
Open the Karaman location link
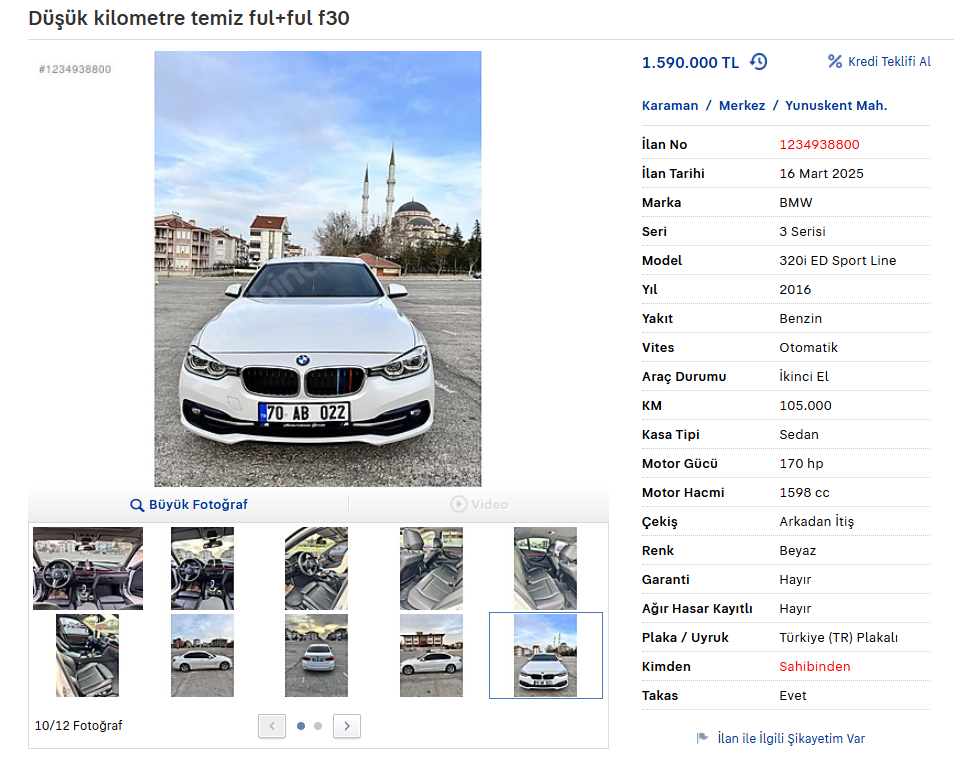tap(670, 106)
